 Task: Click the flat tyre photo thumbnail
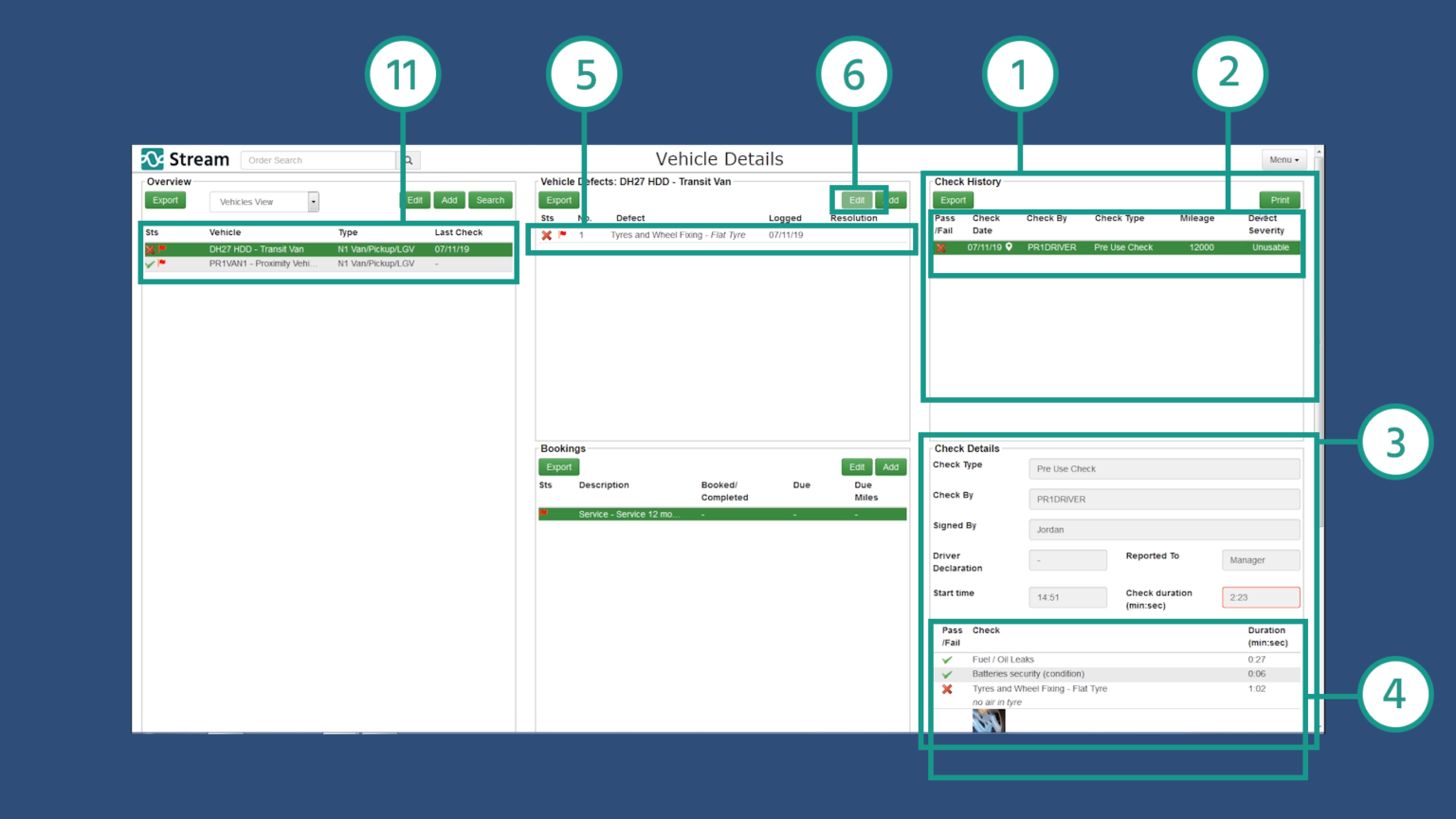click(989, 720)
